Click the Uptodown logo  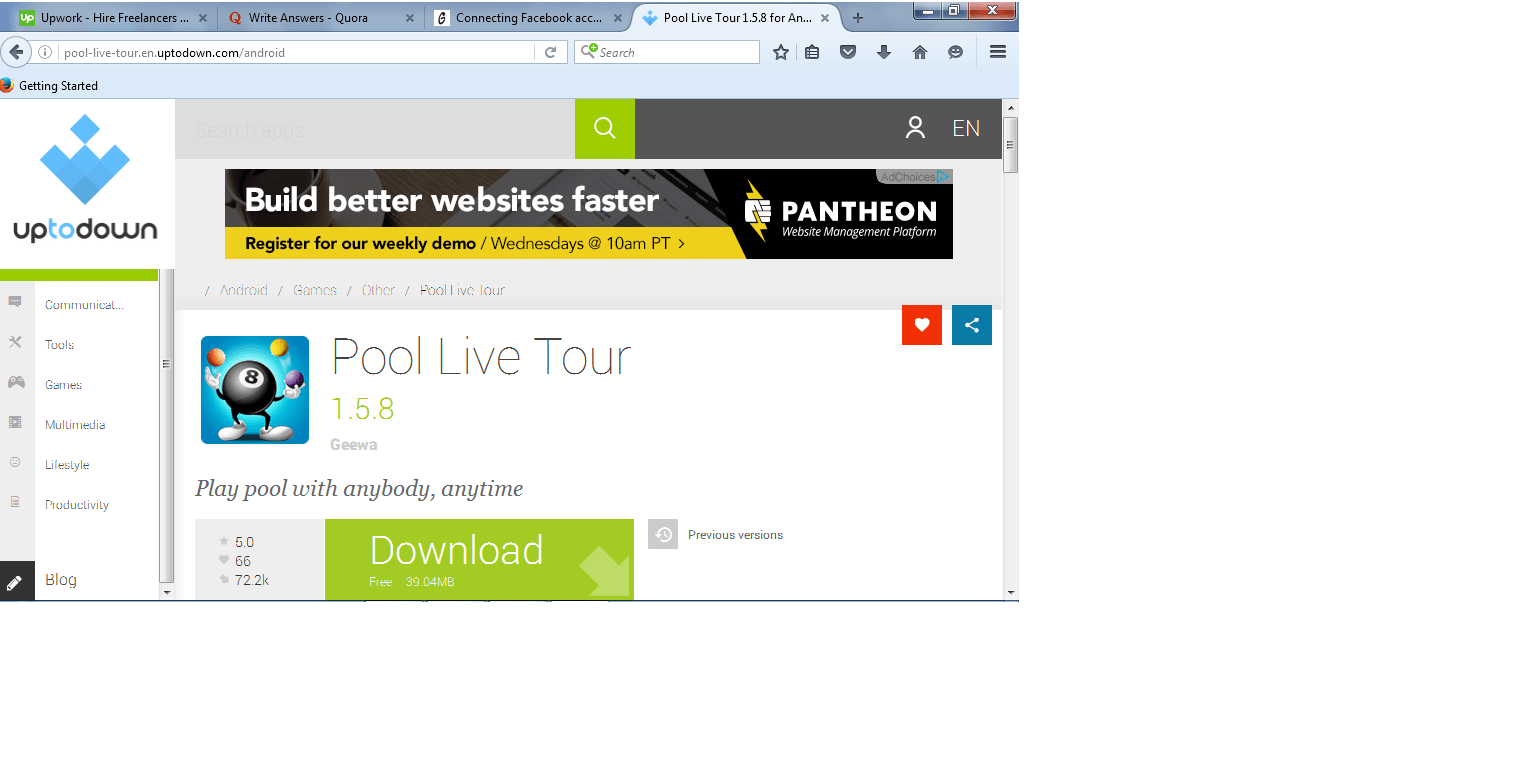click(x=86, y=180)
